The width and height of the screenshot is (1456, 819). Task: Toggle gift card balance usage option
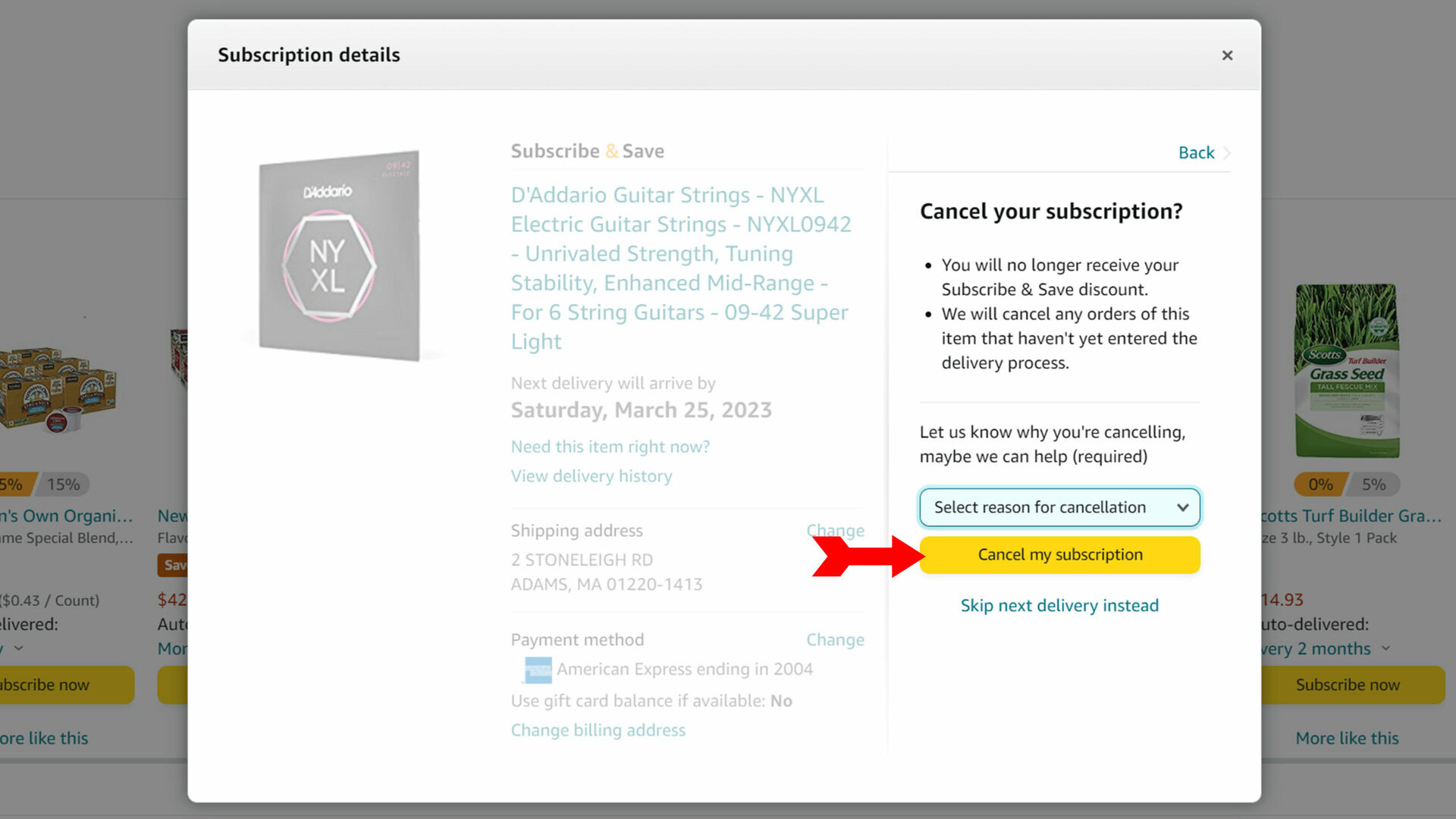point(781,700)
